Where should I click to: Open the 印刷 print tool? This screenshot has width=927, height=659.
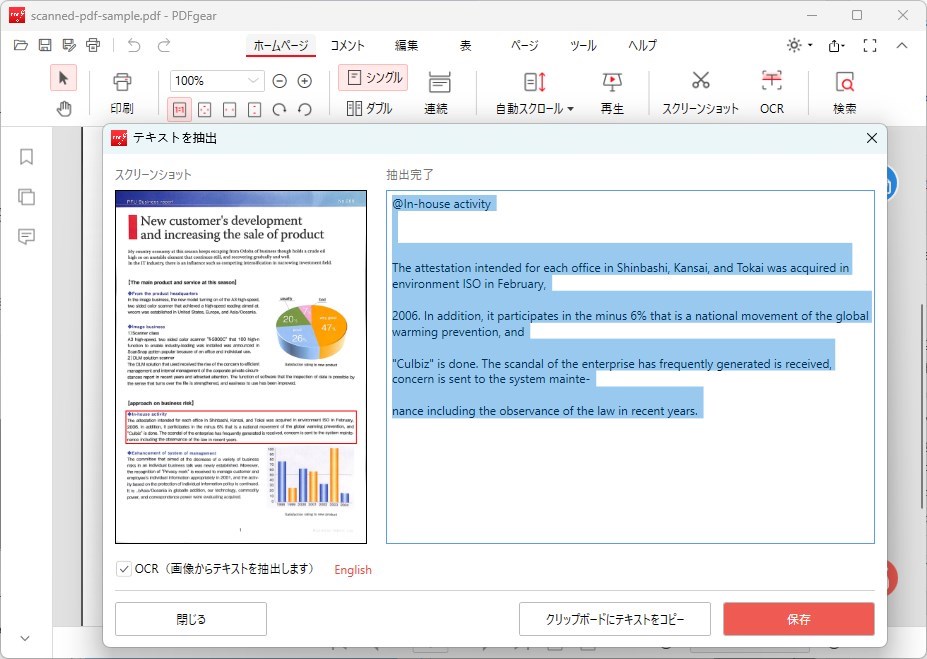123,92
